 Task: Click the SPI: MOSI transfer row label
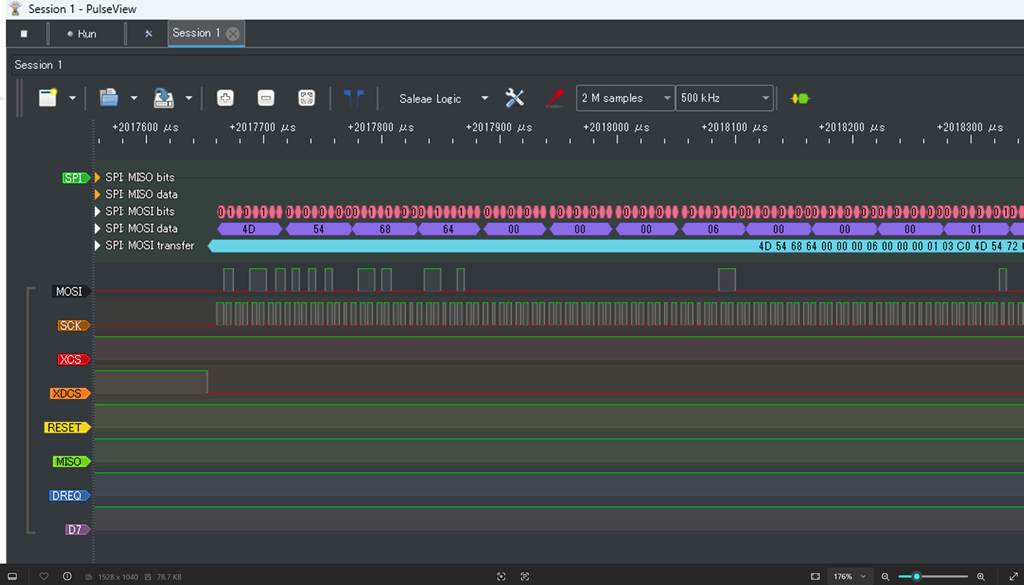pyautogui.click(x=150, y=245)
